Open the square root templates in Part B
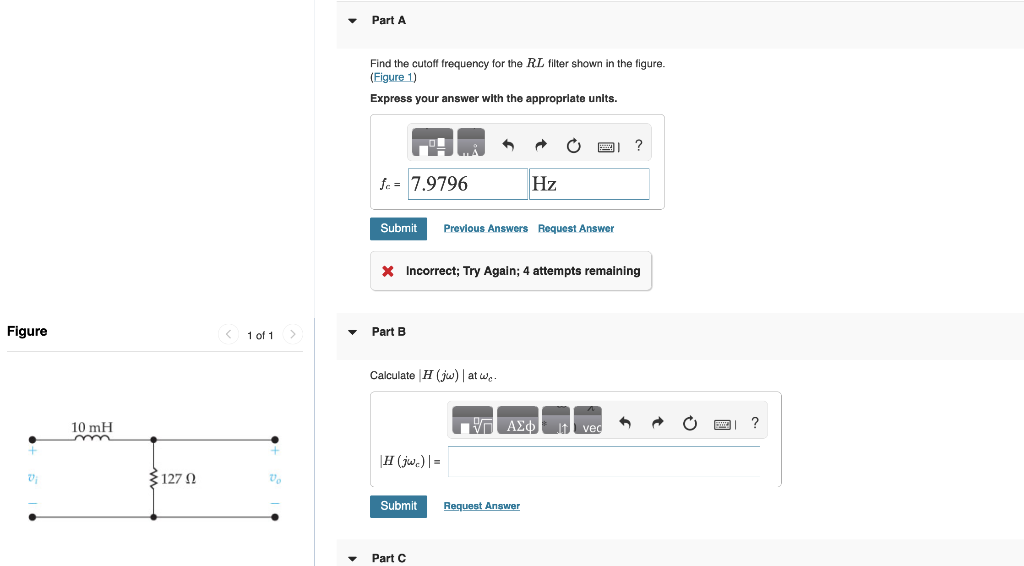Viewport: 1024px width, 566px height. [473, 420]
